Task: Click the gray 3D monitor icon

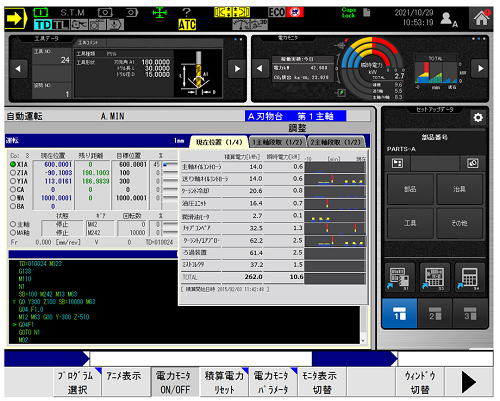Action: (x=259, y=24)
